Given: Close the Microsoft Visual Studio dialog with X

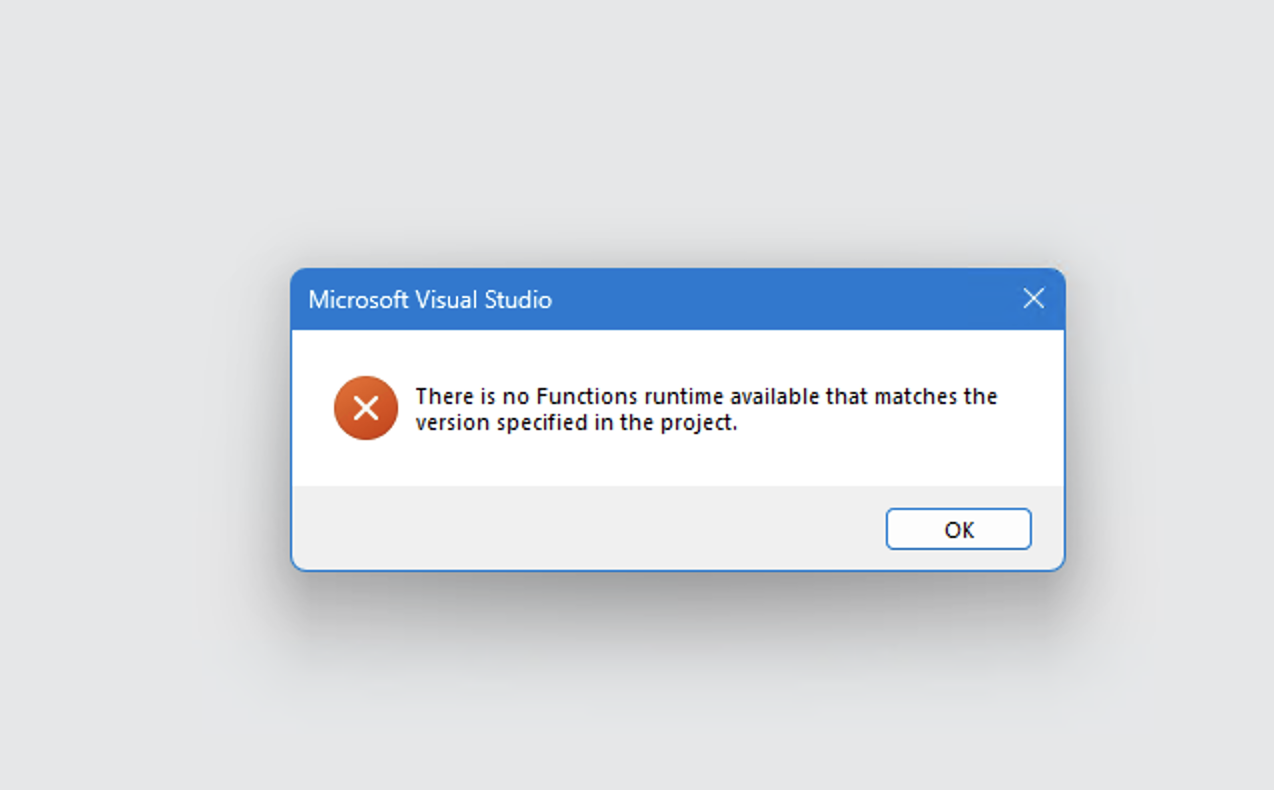Looking at the screenshot, I should [x=1033, y=298].
